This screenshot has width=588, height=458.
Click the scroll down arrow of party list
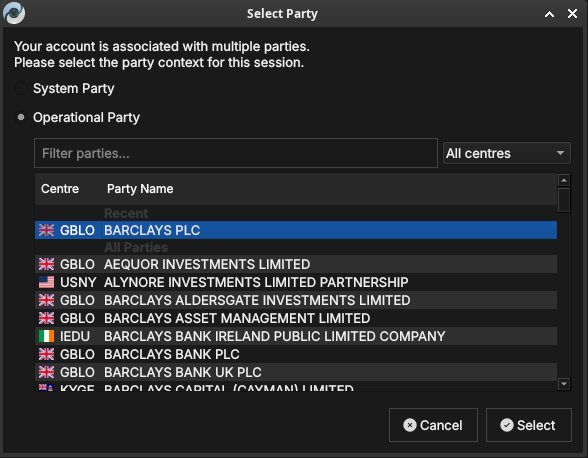pyautogui.click(x=564, y=384)
